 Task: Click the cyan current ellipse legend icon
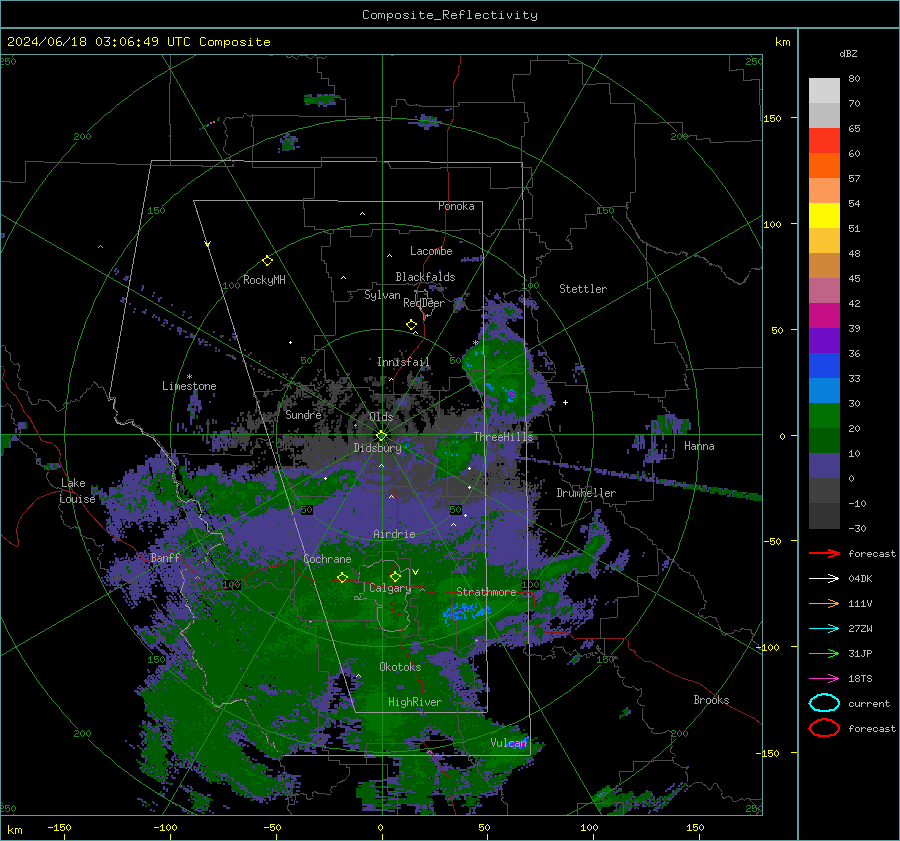click(x=824, y=703)
